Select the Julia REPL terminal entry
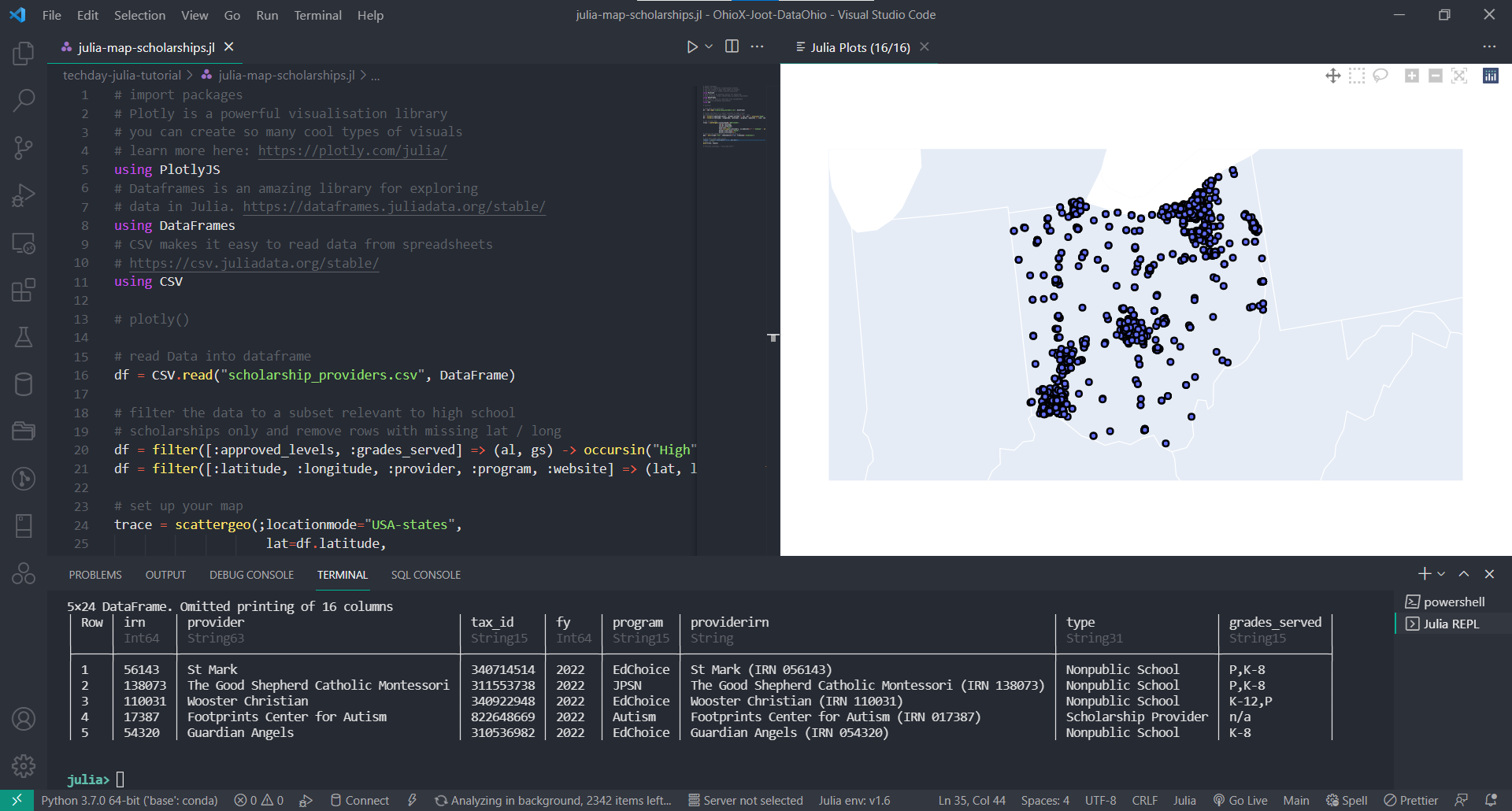Screen dimensions: 1512x811 click(1453, 624)
